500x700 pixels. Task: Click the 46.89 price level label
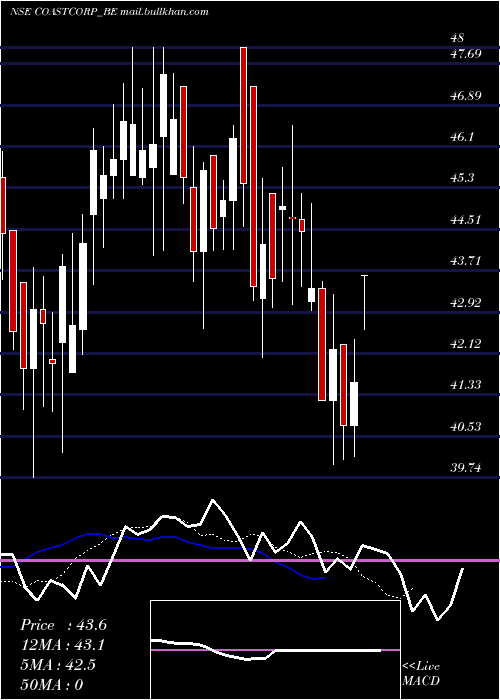coord(466,95)
